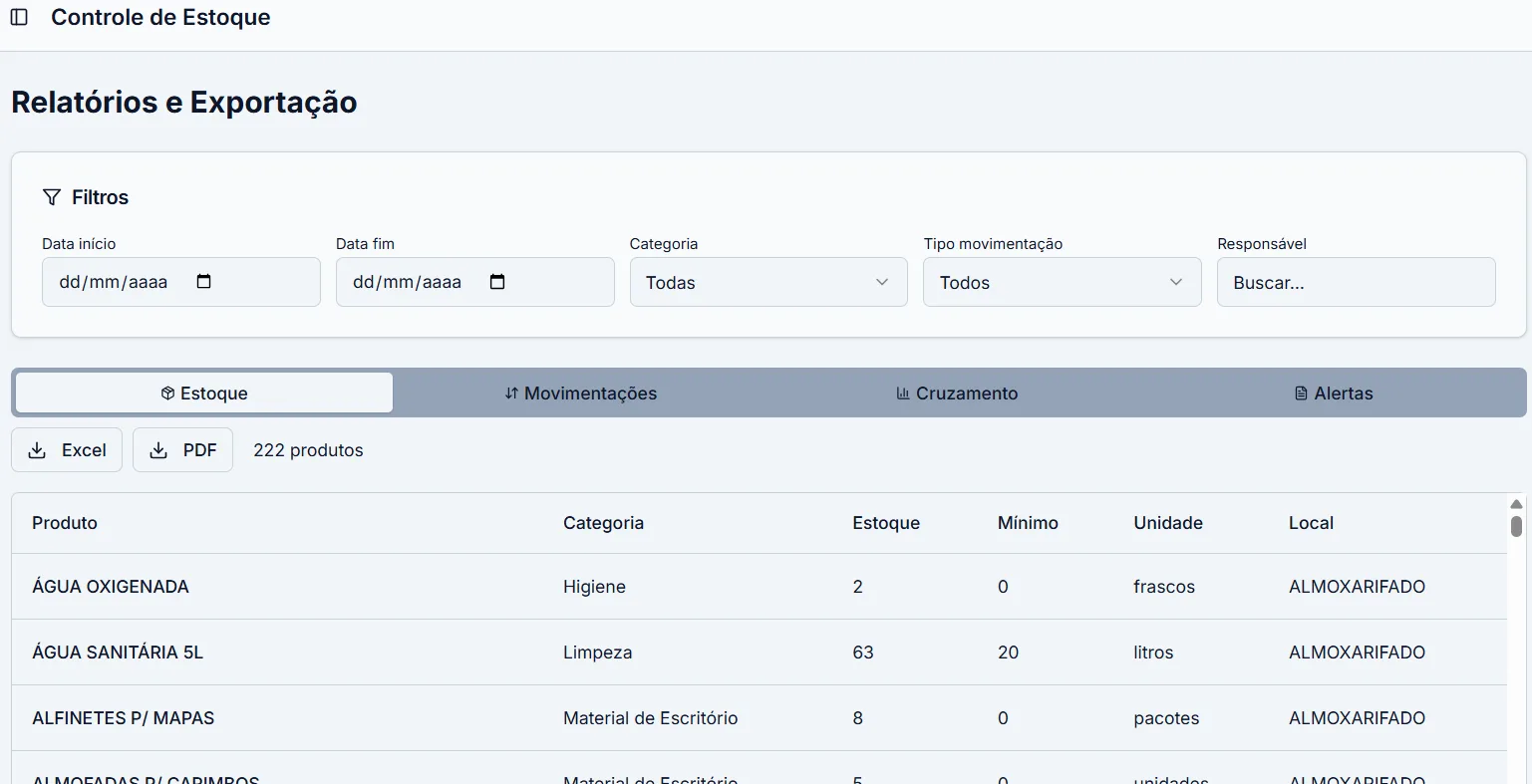
Task: Open the Data fim calendar picker icon
Action: [498, 282]
